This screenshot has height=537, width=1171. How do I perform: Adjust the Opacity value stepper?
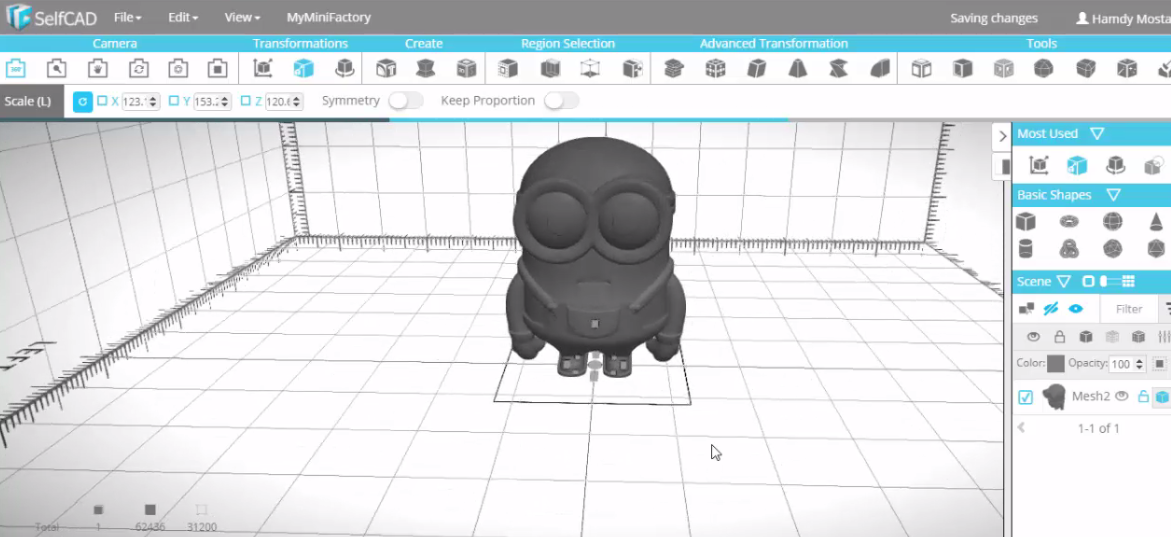coord(1139,364)
